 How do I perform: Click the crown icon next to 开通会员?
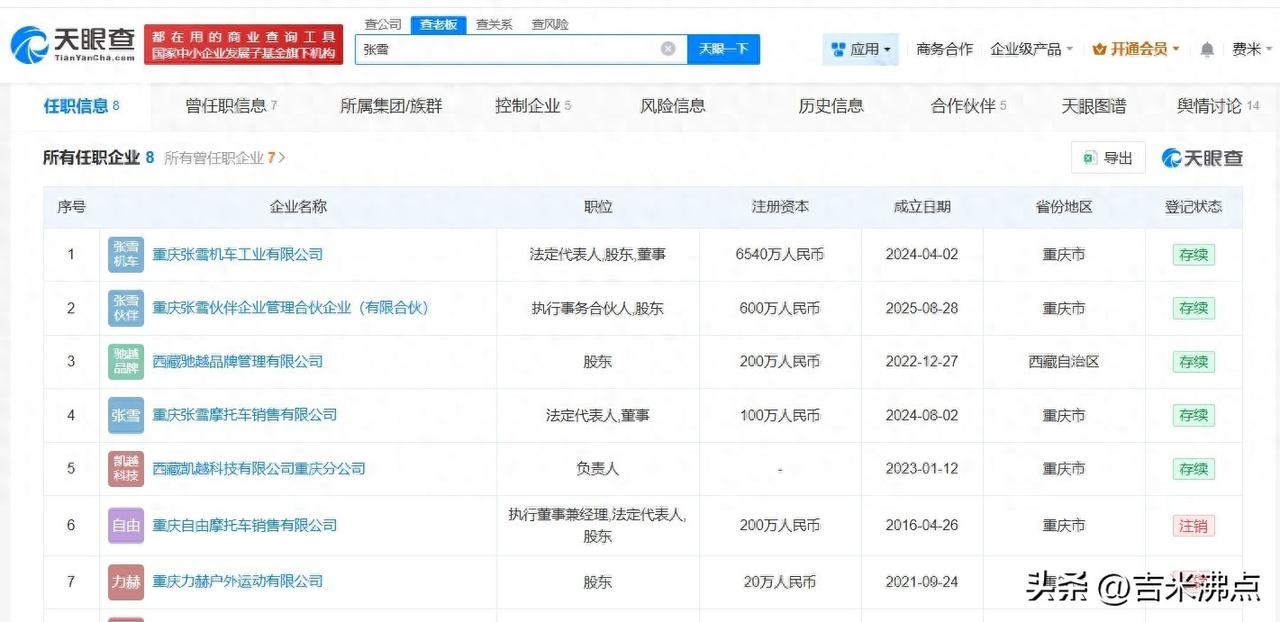(1101, 48)
